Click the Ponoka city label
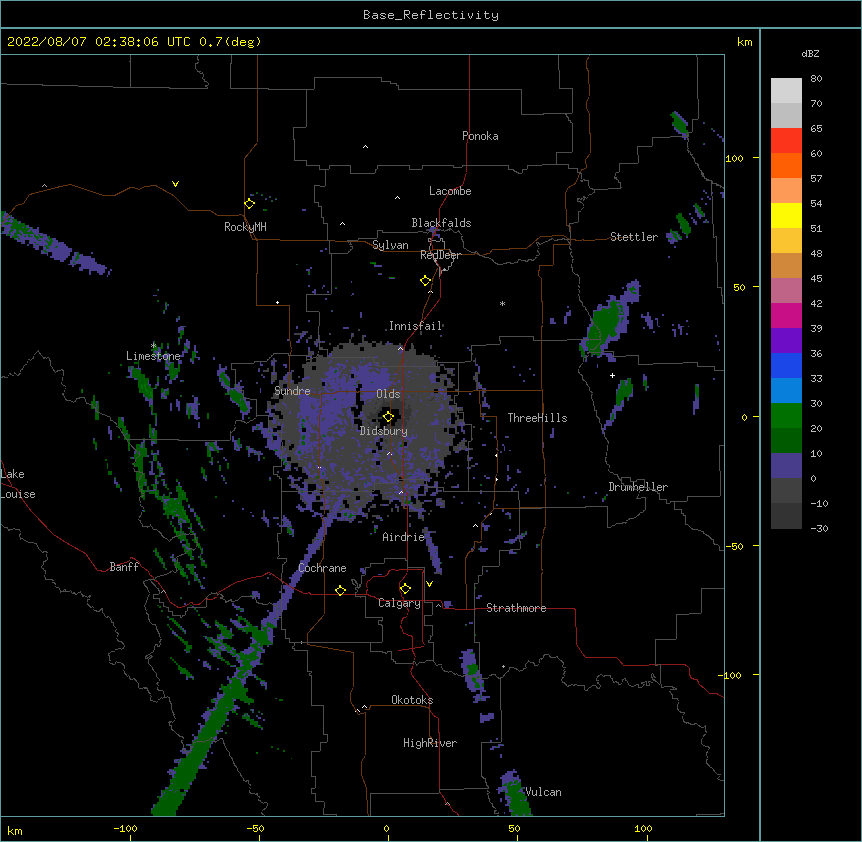 tap(480, 136)
